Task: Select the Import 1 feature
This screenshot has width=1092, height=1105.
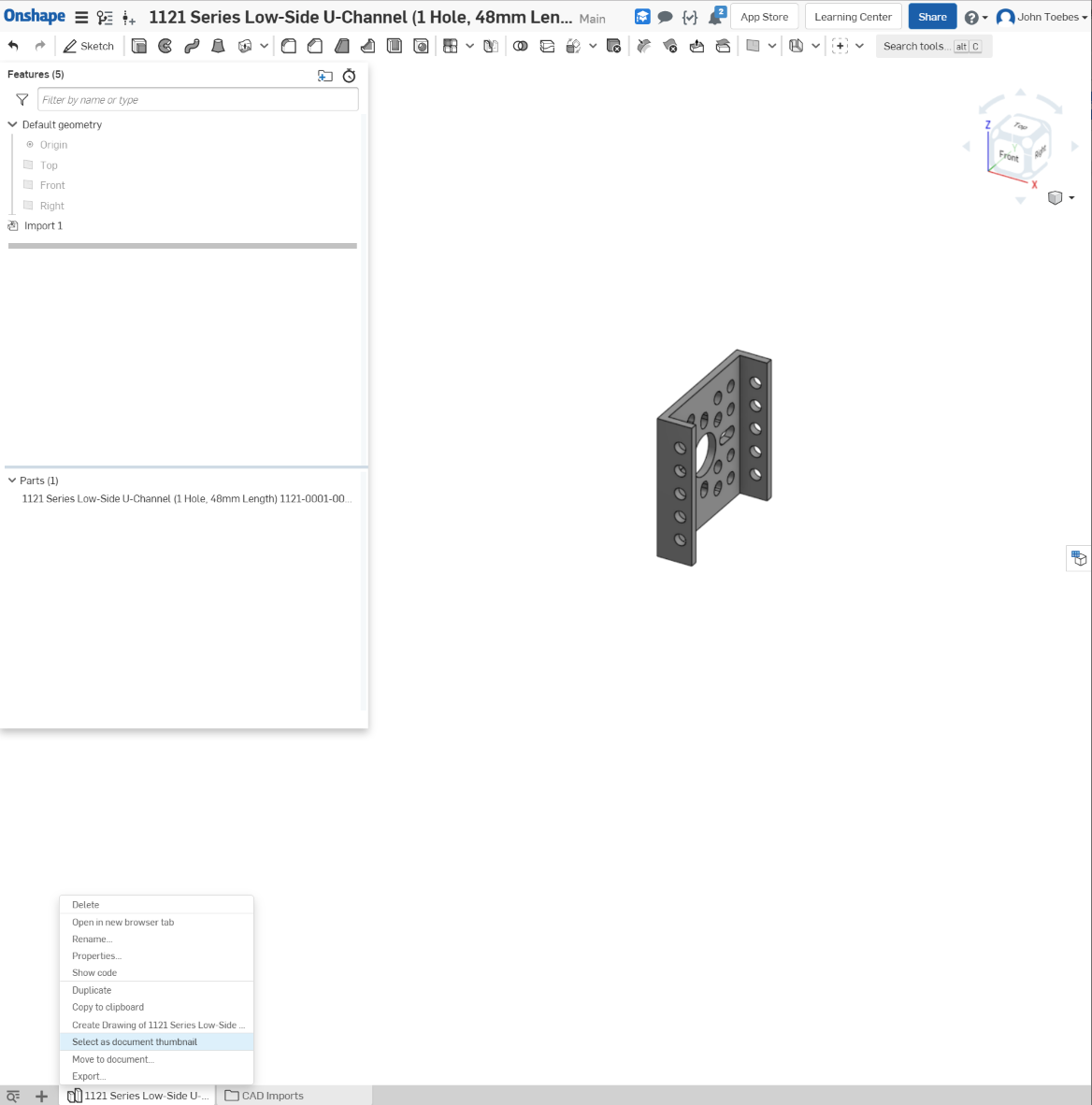Action: (x=43, y=225)
